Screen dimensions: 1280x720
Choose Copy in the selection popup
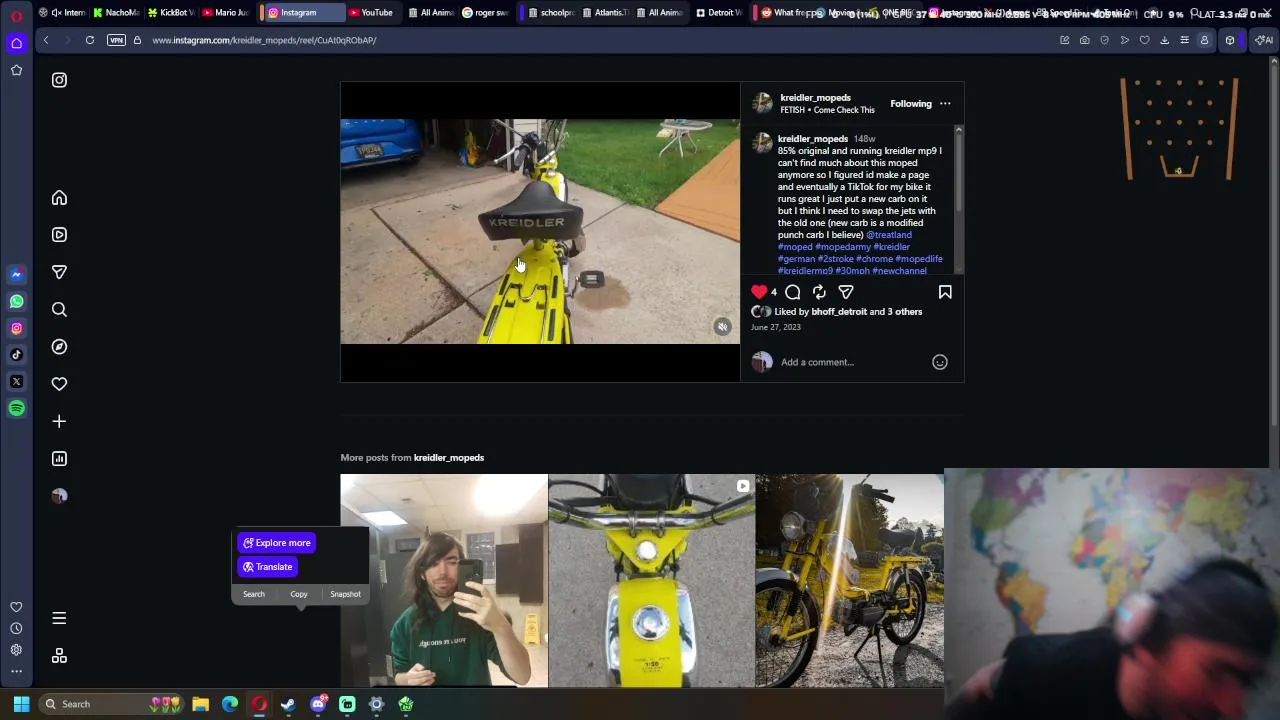click(299, 594)
